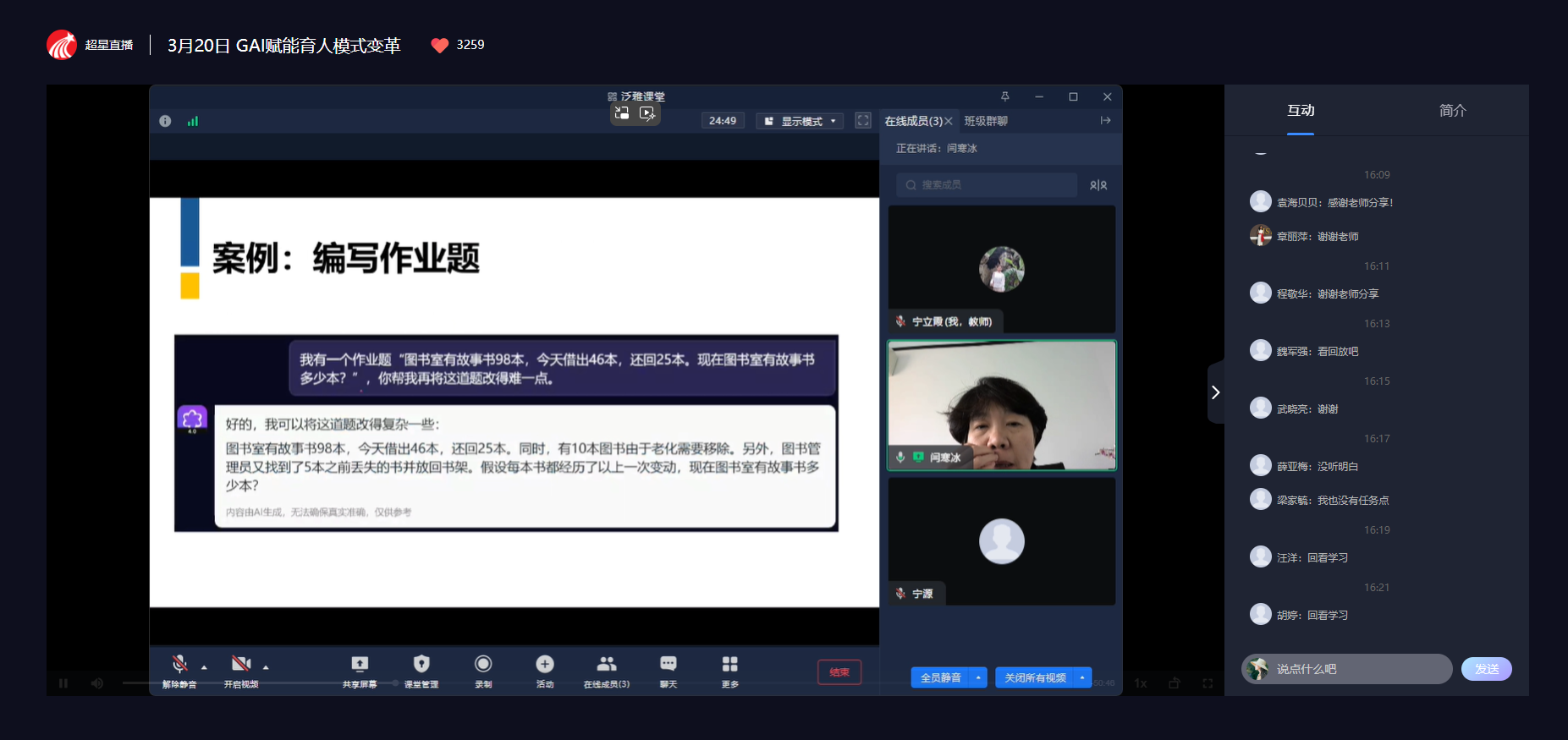Click the meeting info icon
The width and height of the screenshot is (1568, 740).
(x=165, y=121)
